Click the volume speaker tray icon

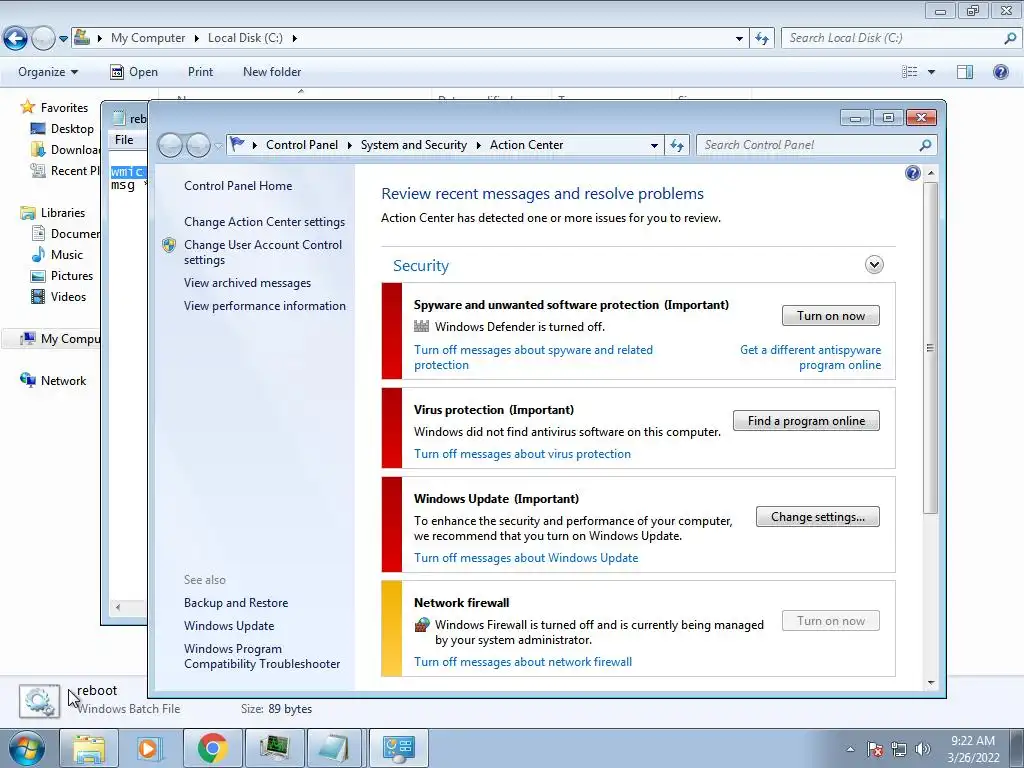pyautogui.click(x=922, y=749)
